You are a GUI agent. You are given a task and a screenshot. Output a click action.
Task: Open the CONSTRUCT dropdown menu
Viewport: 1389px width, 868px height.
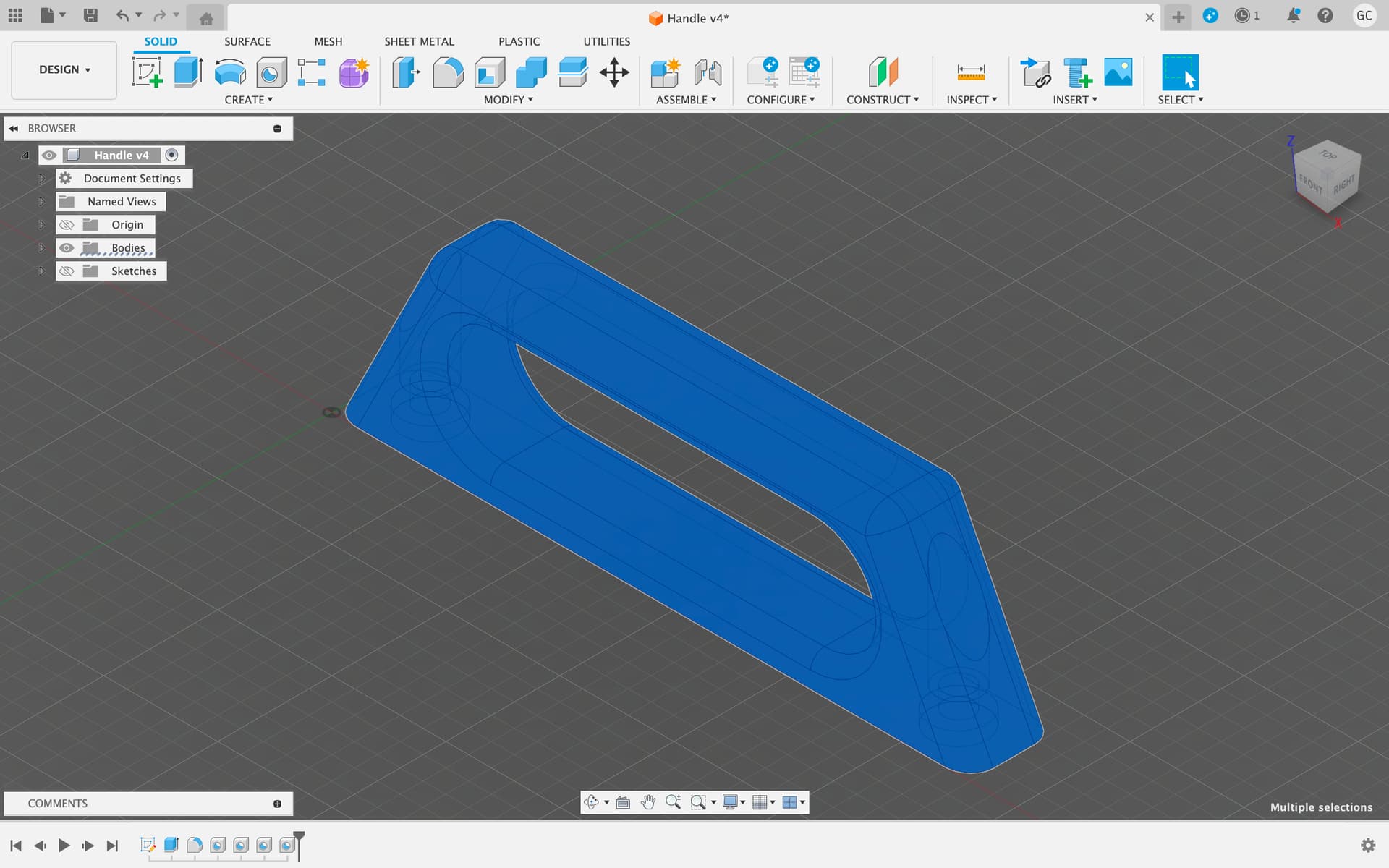point(883,100)
